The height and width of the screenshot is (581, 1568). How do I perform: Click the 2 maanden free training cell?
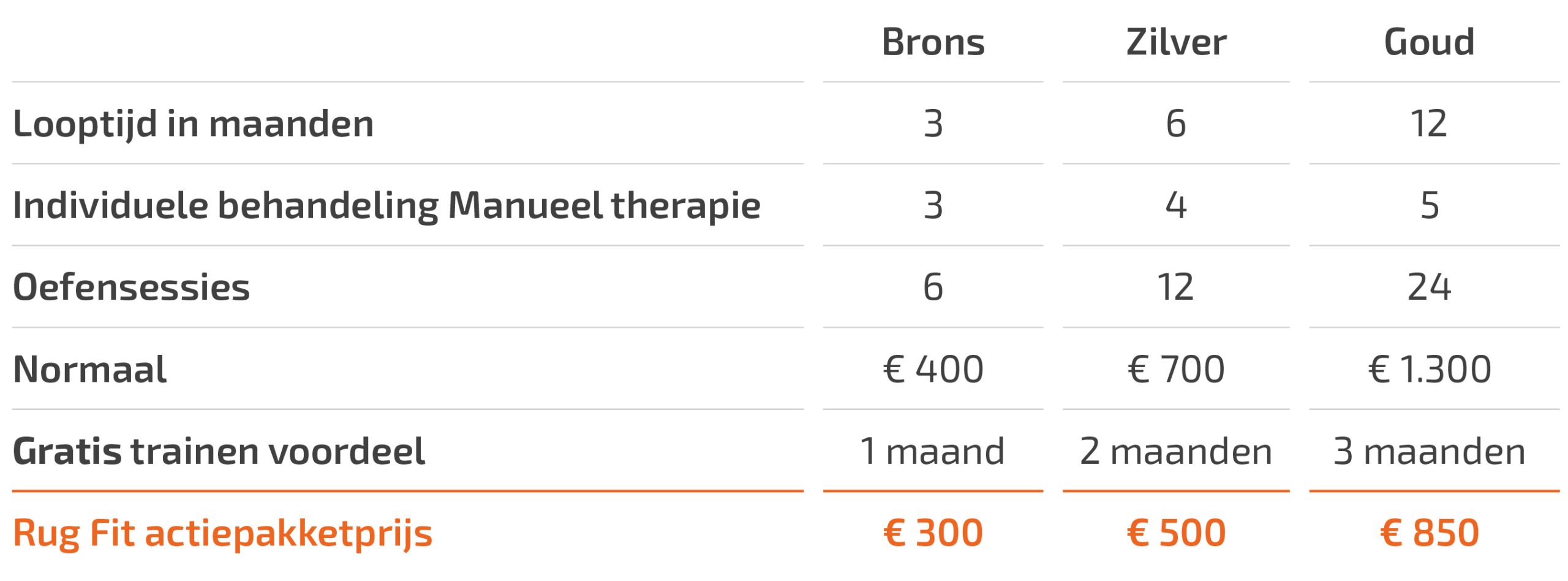[x=1176, y=451]
